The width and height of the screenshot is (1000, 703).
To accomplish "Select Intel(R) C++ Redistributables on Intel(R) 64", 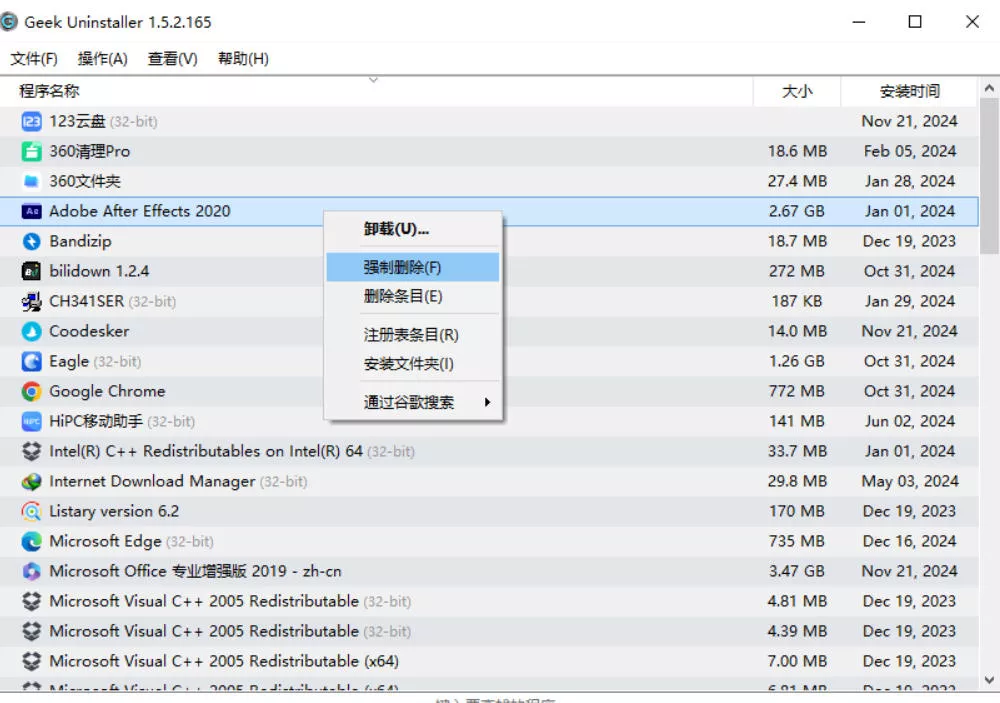I will (x=206, y=451).
